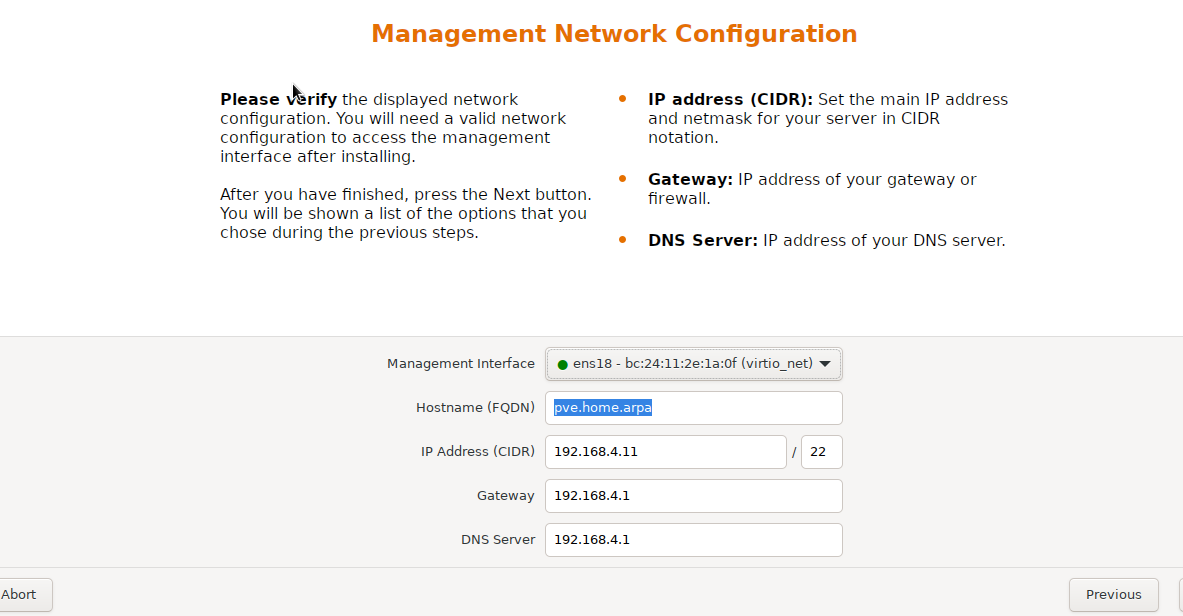The image size is (1183, 616).
Task: Select the CIDR netmask field showing 22
Action: tap(821, 452)
